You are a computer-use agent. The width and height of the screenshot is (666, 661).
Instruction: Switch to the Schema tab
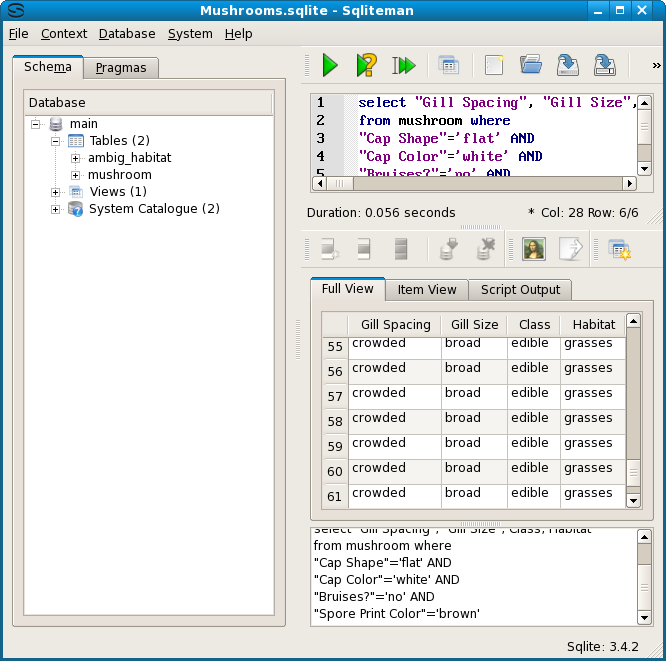pos(48,67)
